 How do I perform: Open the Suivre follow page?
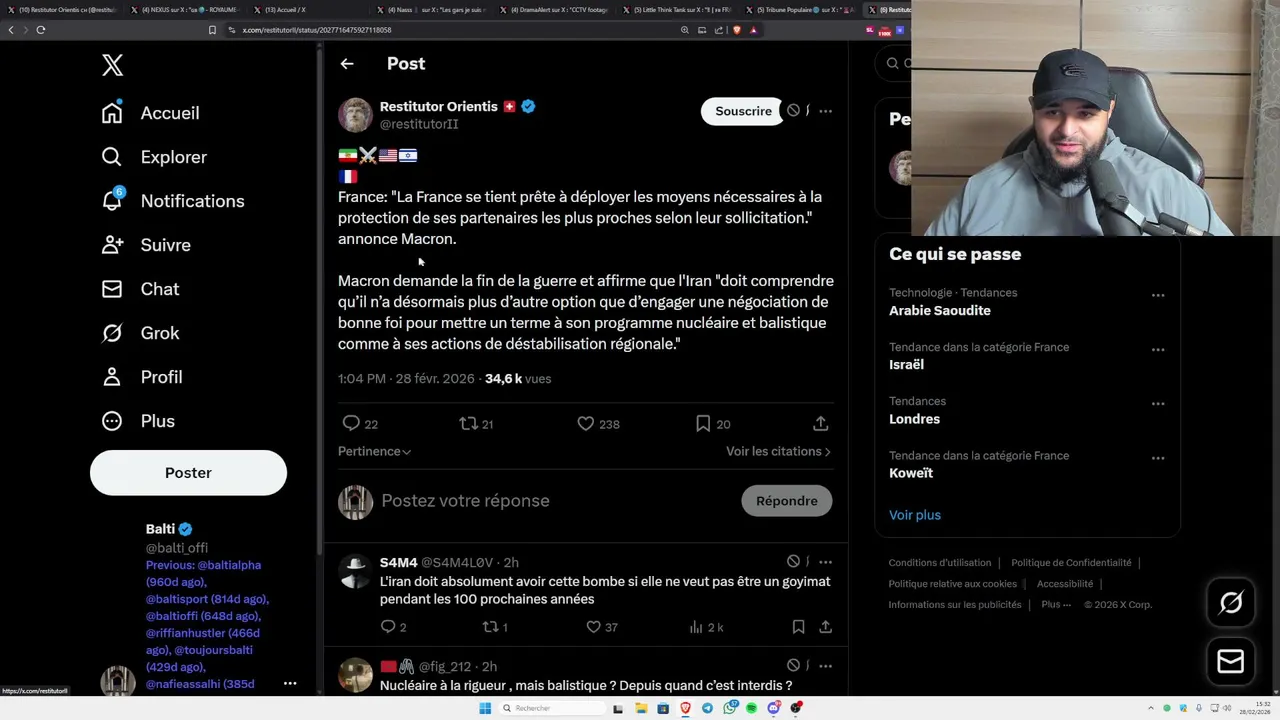point(146,245)
